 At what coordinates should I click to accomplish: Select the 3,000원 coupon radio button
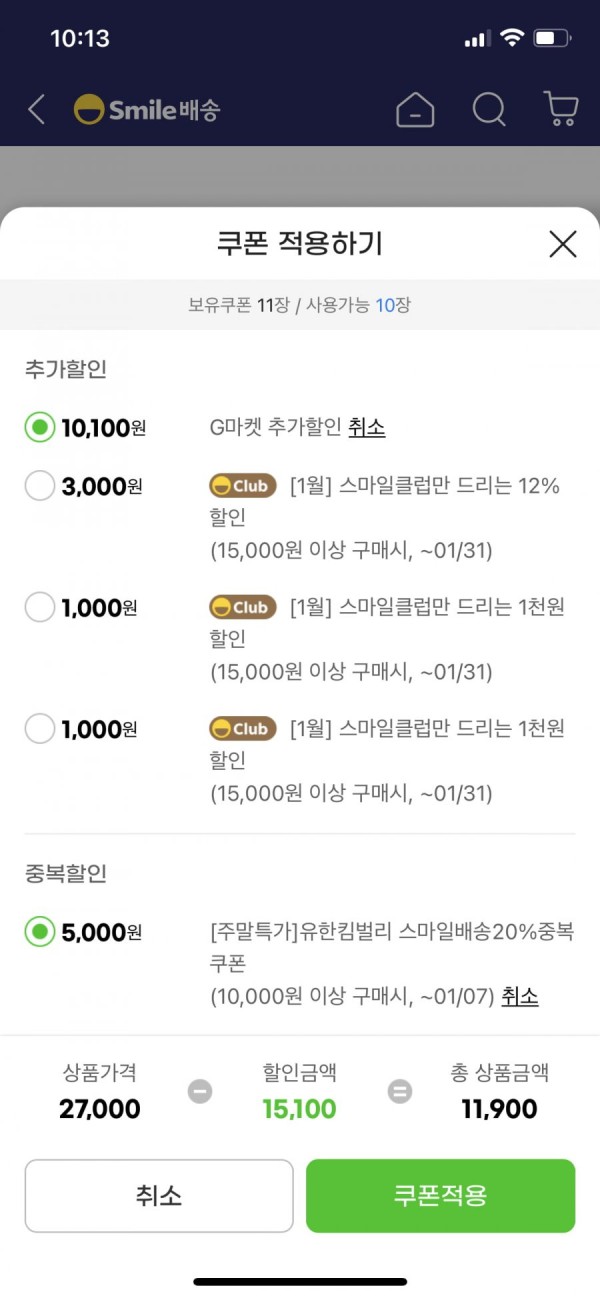pyautogui.click(x=40, y=486)
